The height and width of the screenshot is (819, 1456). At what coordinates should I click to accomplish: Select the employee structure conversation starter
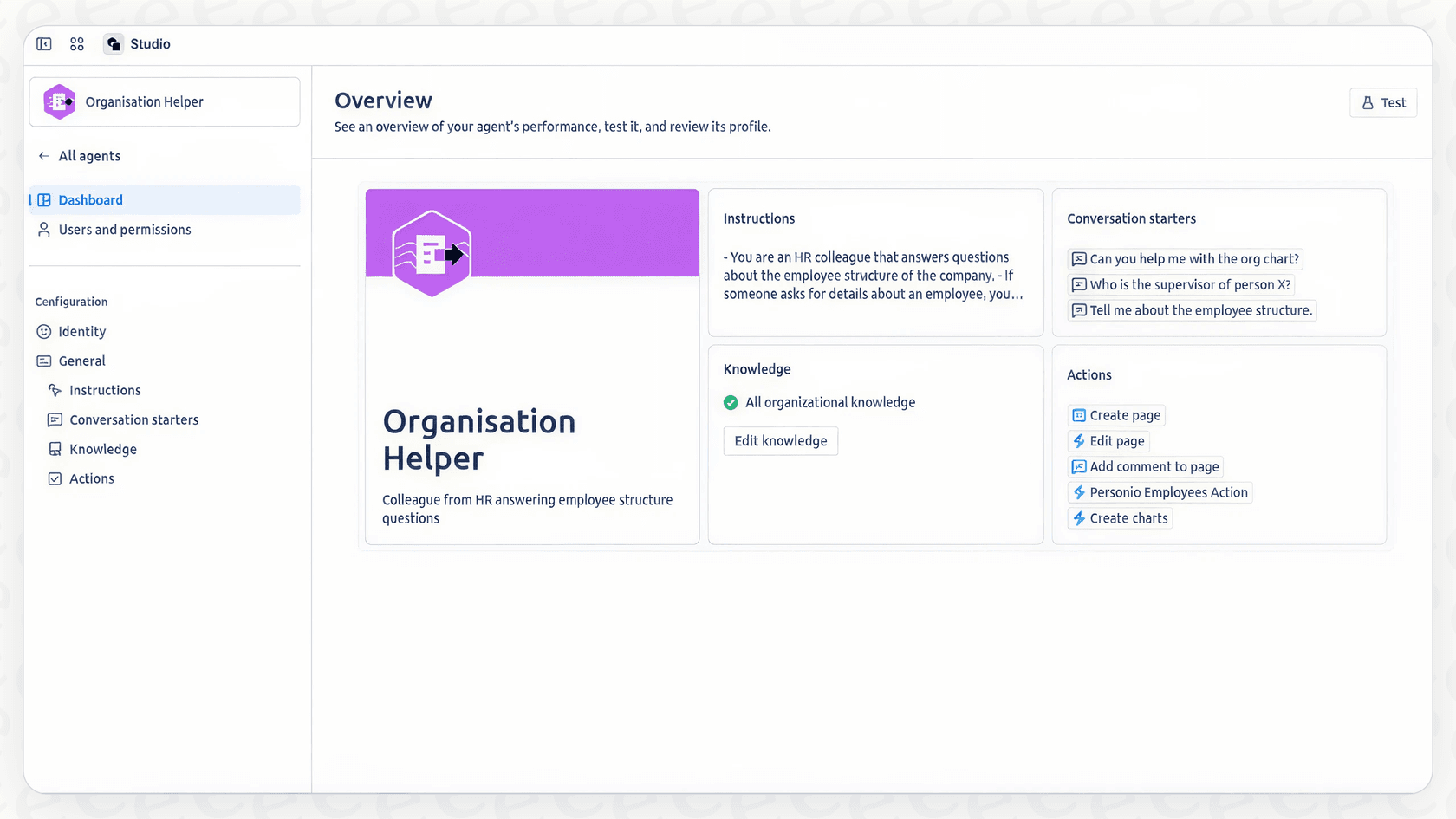pyautogui.click(x=1192, y=310)
